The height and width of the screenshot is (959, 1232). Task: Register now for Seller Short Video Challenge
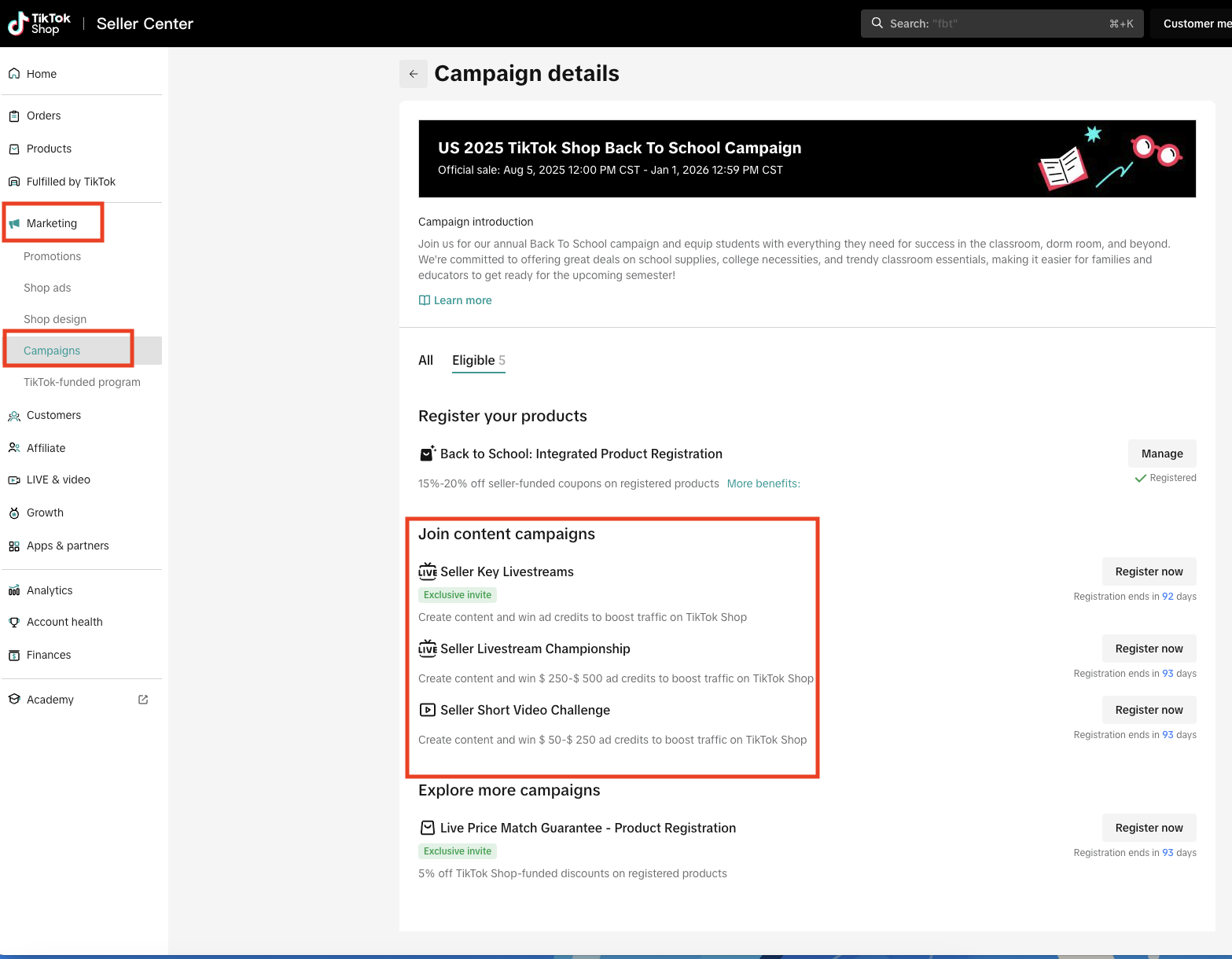[x=1149, y=710]
